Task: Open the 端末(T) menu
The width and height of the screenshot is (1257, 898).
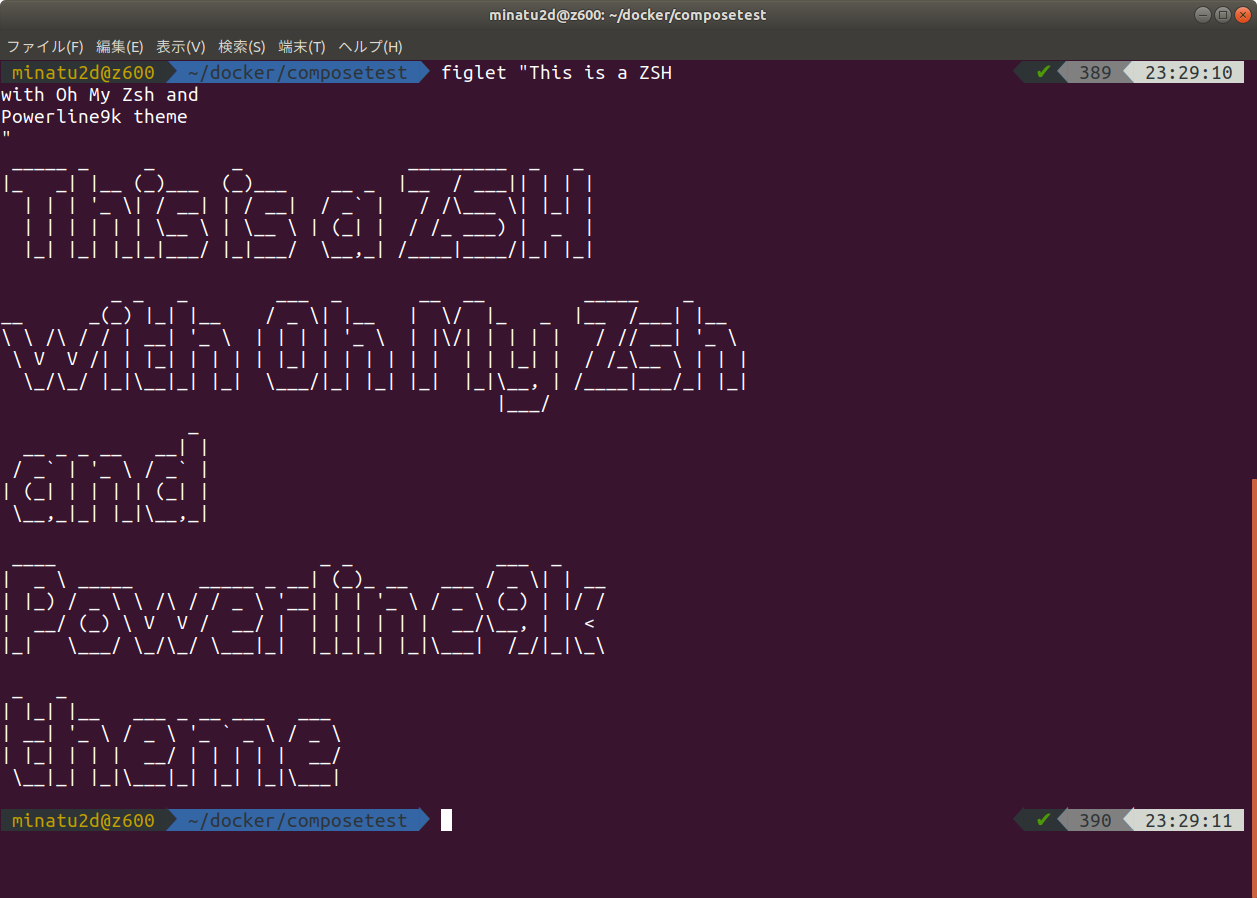Action: coord(302,47)
